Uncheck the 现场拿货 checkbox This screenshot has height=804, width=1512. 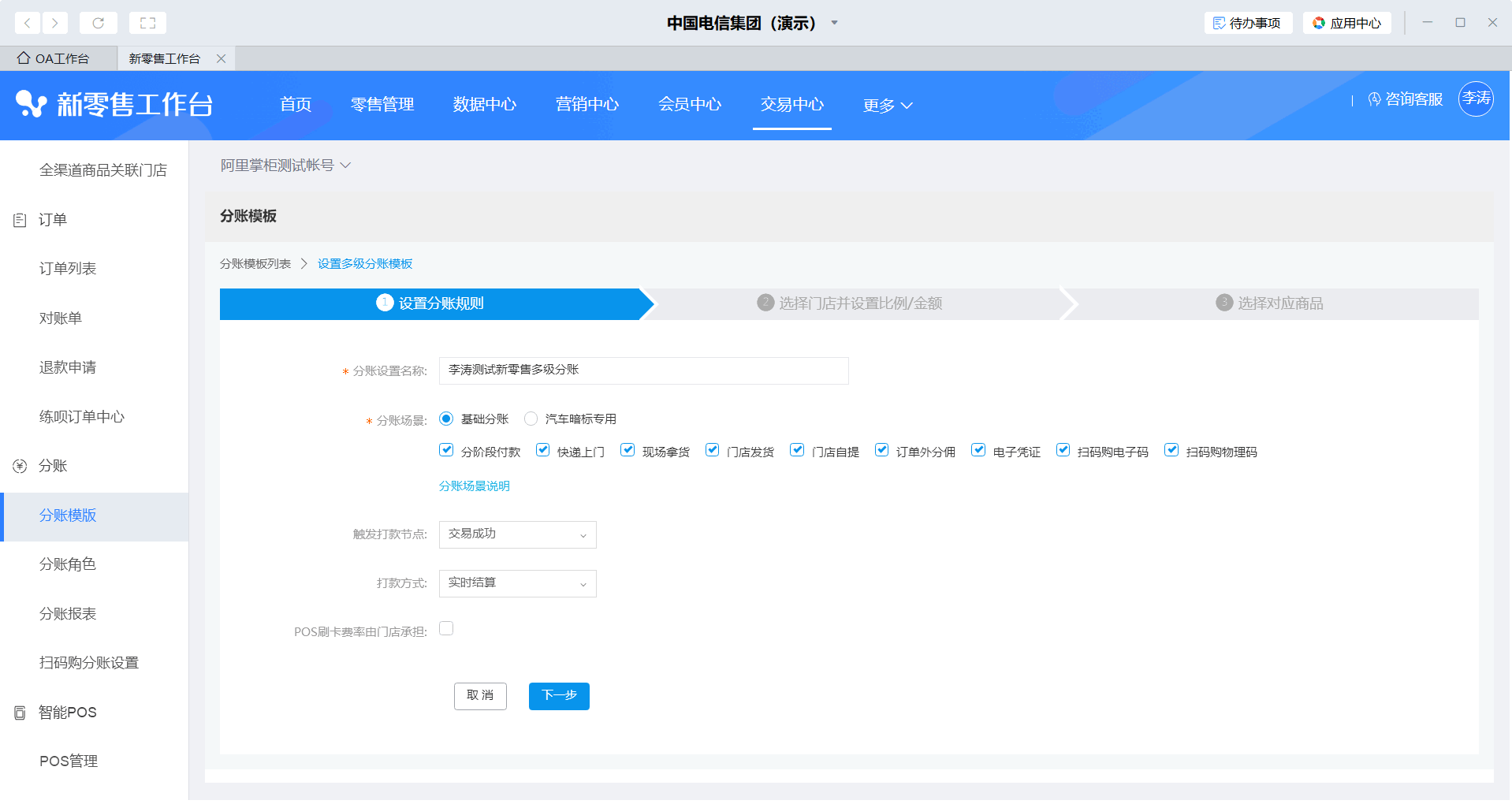point(628,450)
